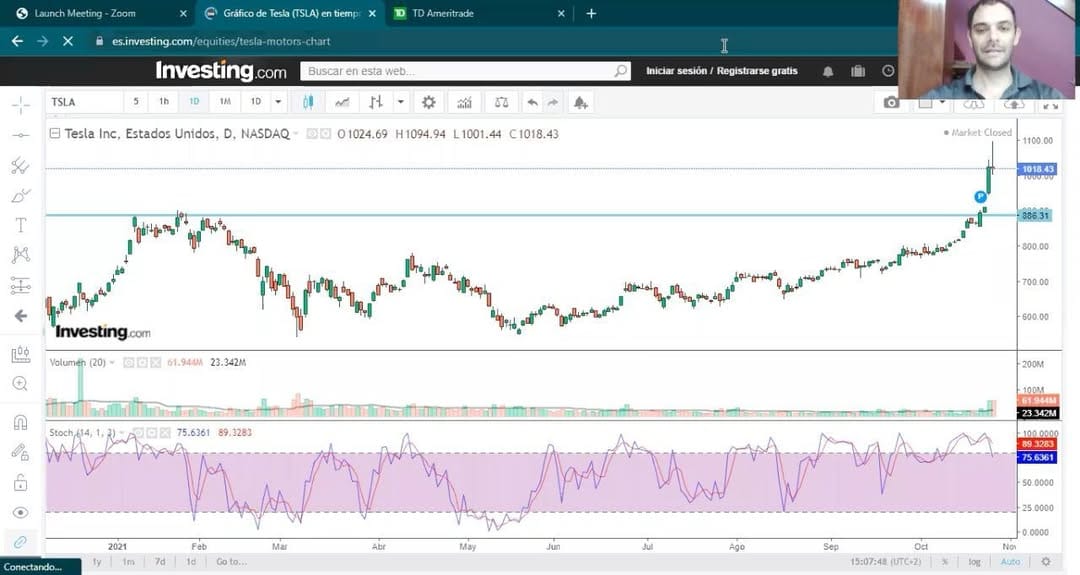Toggle percent scale

(x=946, y=562)
